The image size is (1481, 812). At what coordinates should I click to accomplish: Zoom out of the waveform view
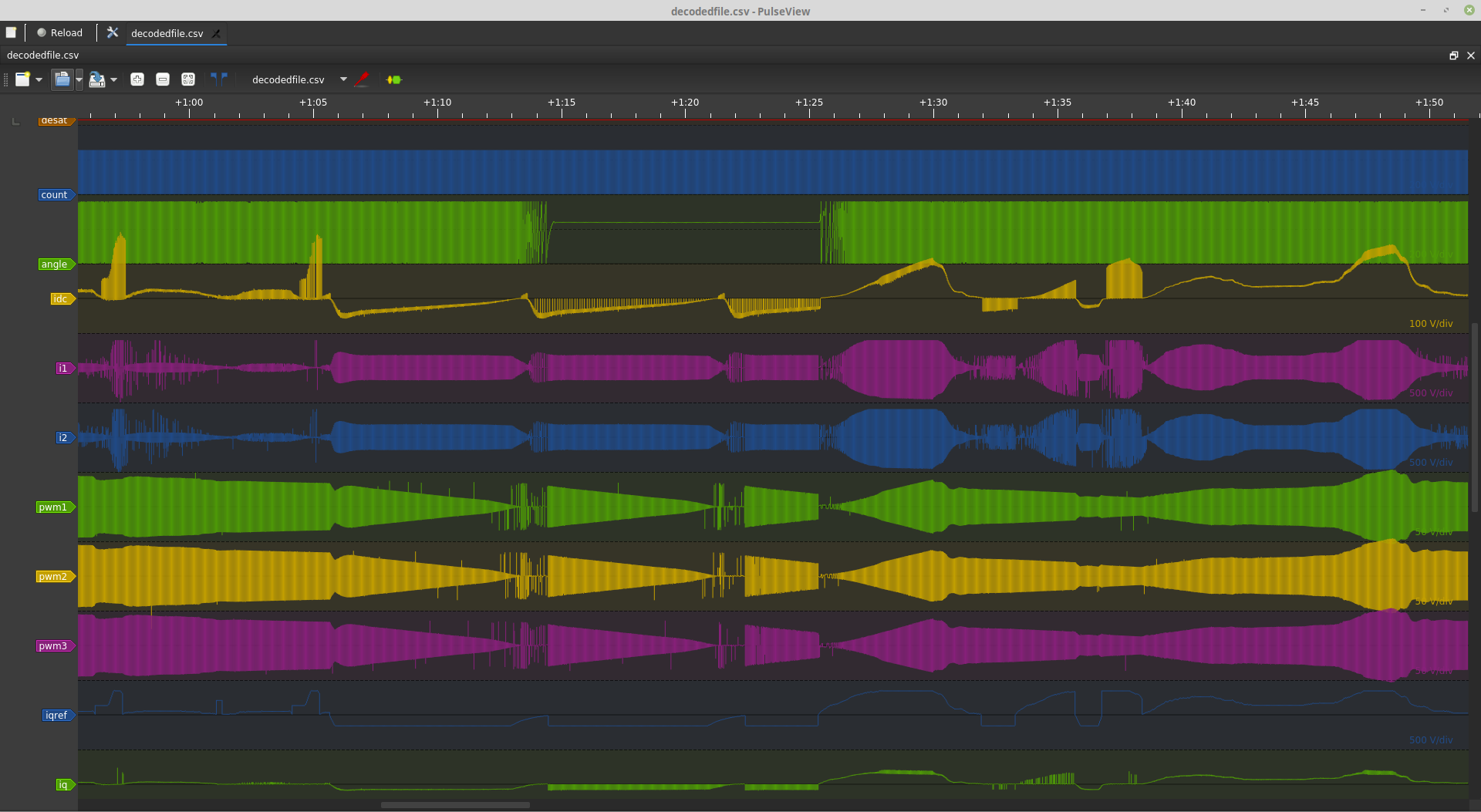(163, 79)
